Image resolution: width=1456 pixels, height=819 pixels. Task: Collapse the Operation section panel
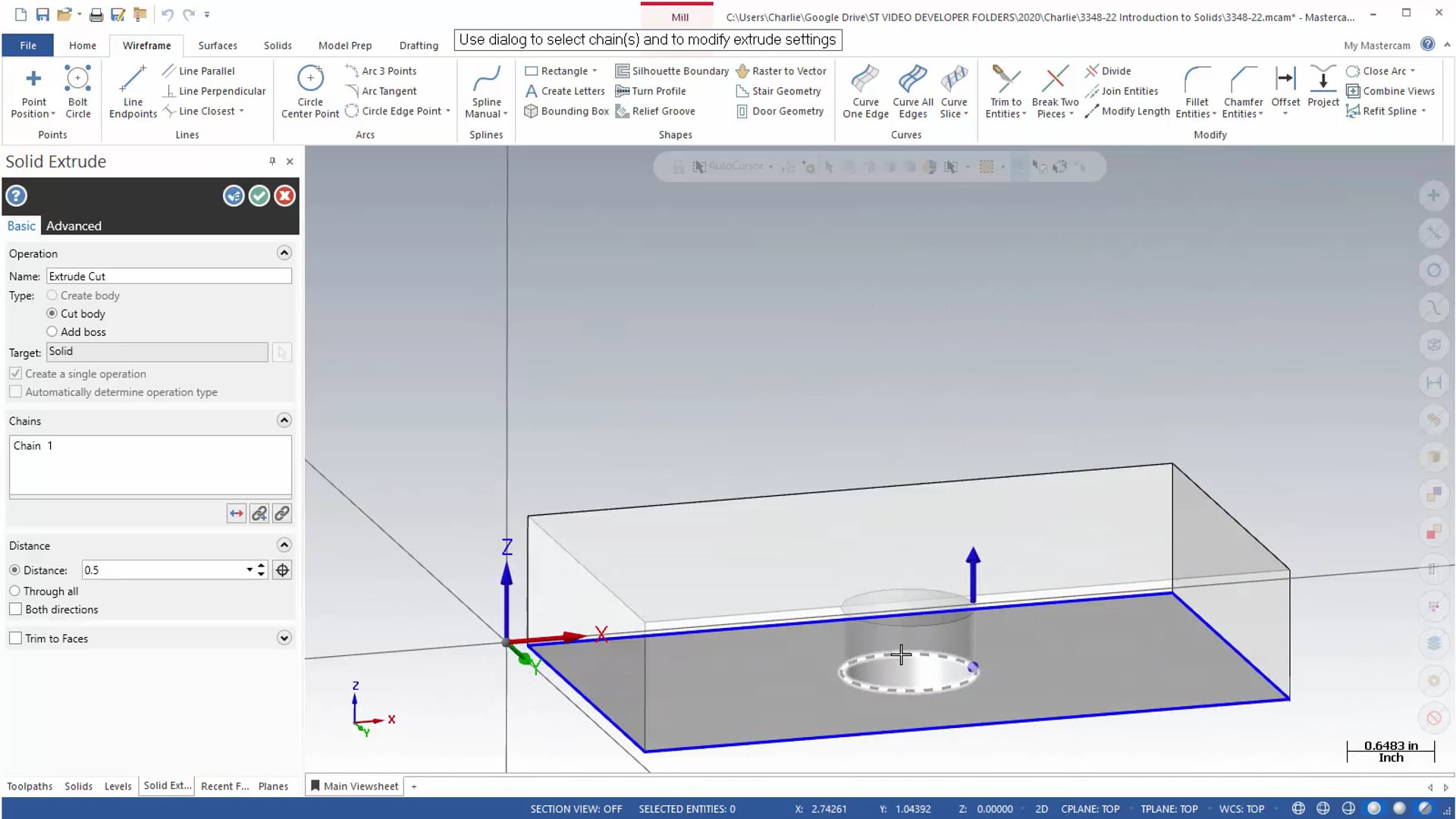point(284,253)
